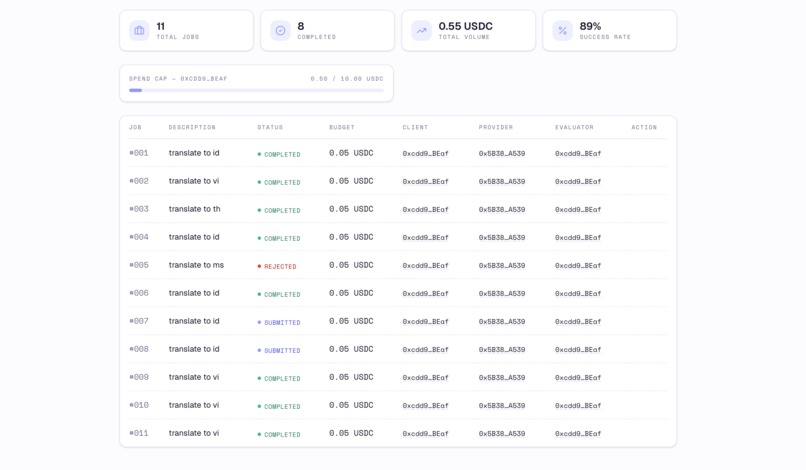Click the COMPLETED status on job #011
Screen dimensions: 806x470
coord(279,435)
